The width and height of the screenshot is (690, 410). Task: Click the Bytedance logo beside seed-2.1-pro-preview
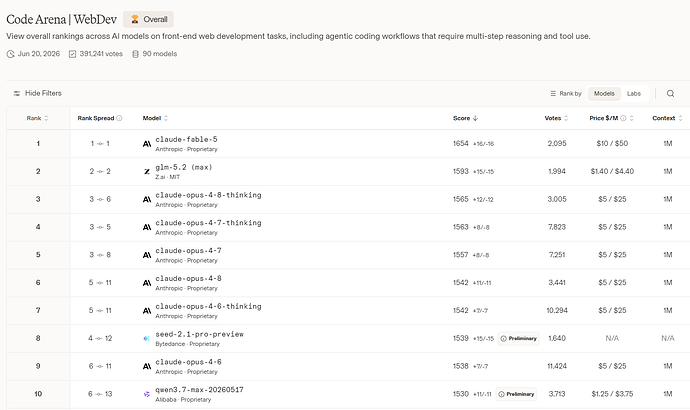click(x=147, y=338)
